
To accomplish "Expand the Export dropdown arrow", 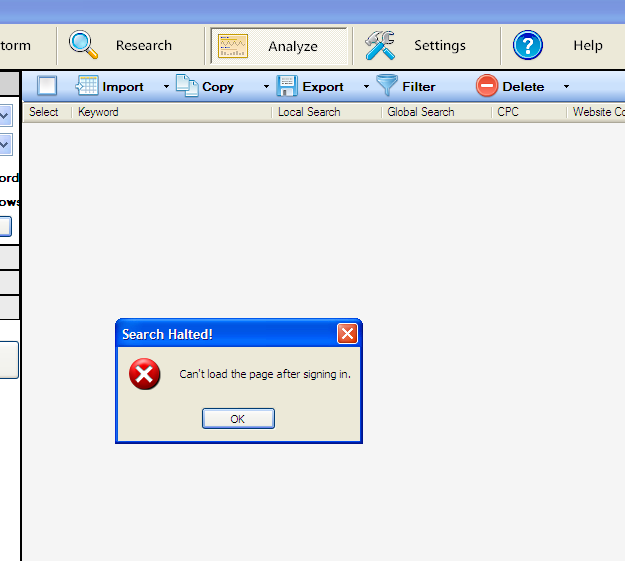I will pyautogui.click(x=366, y=87).
